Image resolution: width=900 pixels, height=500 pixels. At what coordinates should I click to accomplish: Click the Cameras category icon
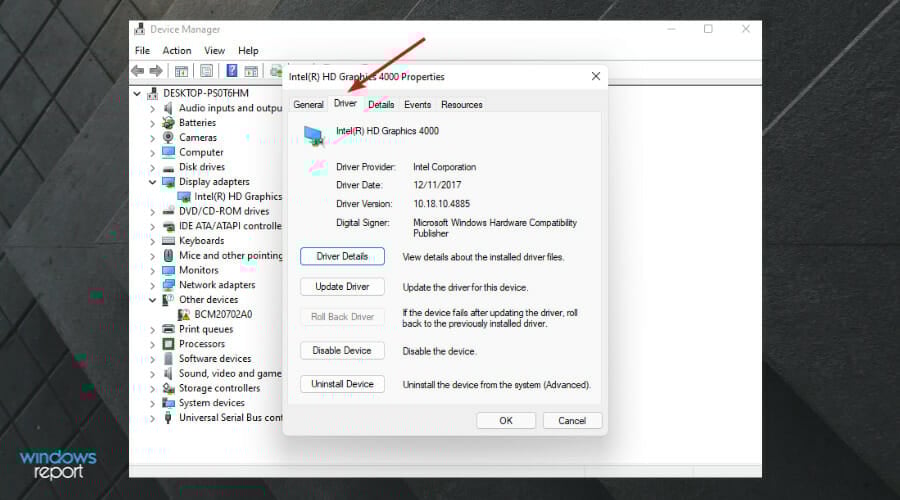coord(168,137)
